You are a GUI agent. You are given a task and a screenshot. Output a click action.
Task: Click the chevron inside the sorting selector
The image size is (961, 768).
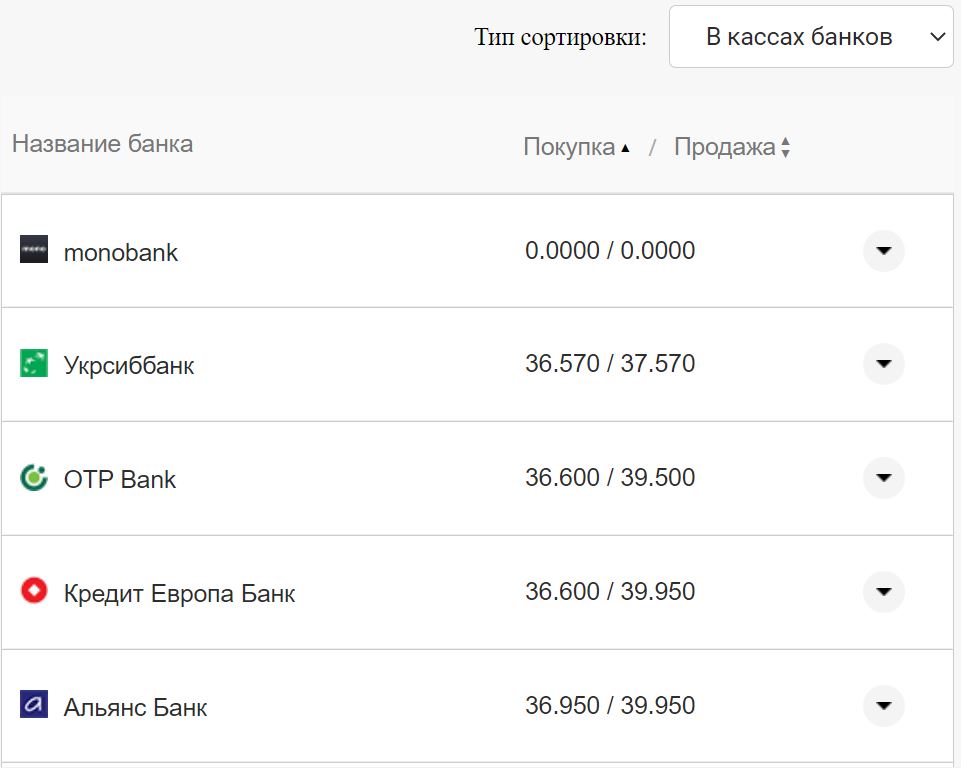[x=937, y=37]
